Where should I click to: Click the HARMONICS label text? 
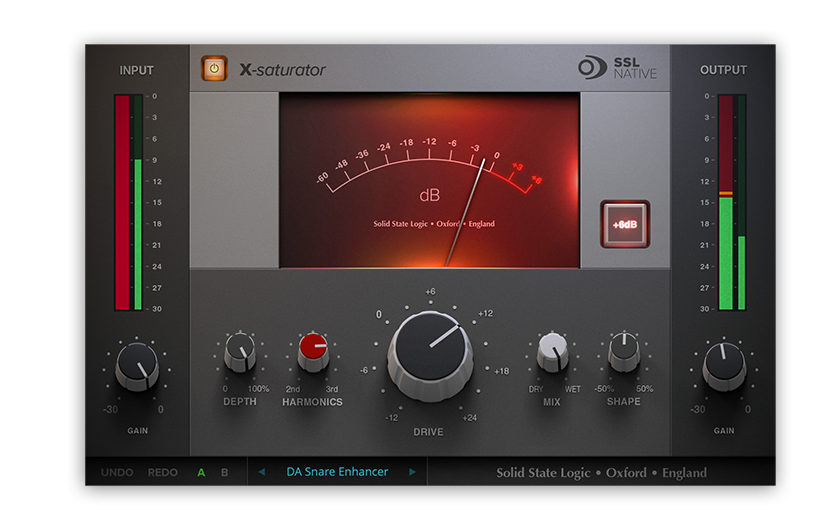(x=312, y=402)
